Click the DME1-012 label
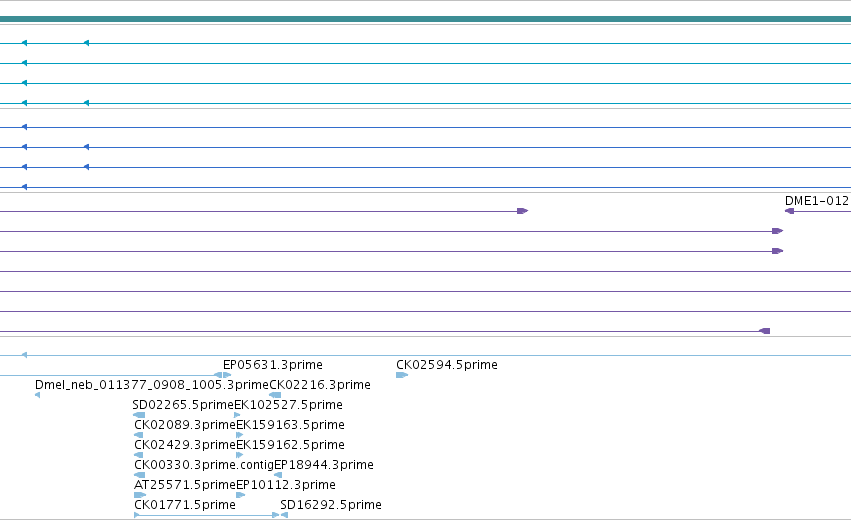This screenshot has width=851, height=520. (x=817, y=201)
